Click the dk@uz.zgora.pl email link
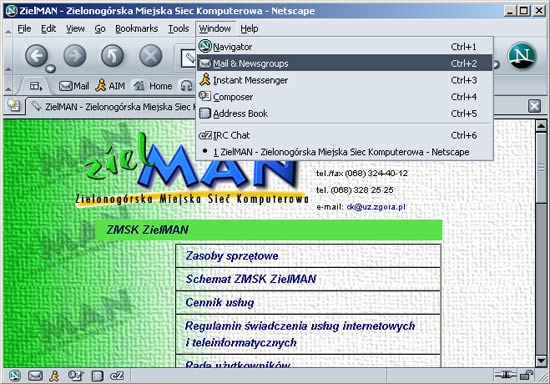 [376, 207]
